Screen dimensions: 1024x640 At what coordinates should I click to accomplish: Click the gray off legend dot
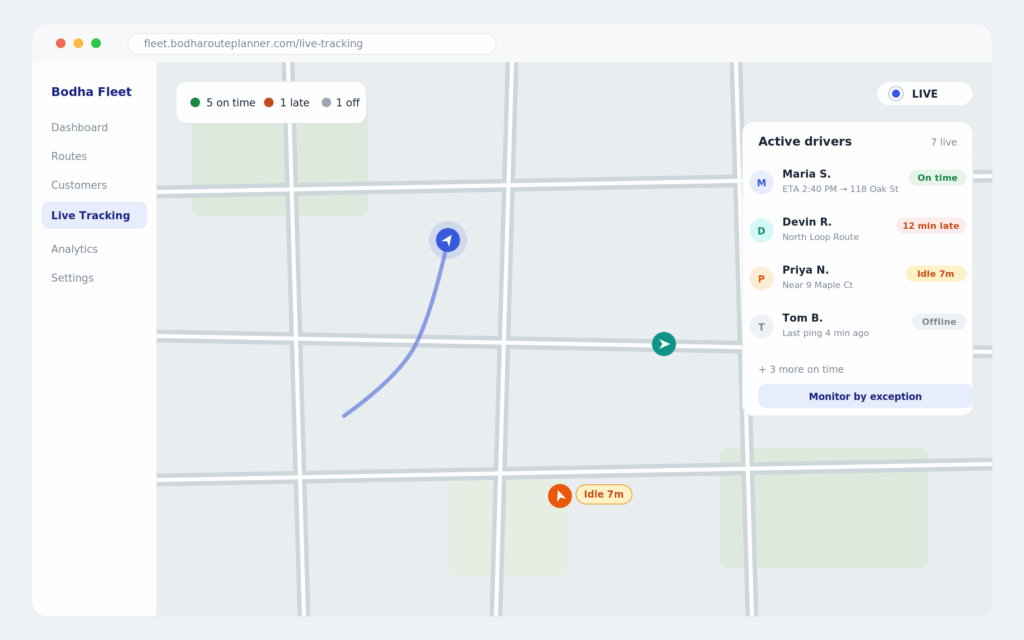[x=326, y=103]
